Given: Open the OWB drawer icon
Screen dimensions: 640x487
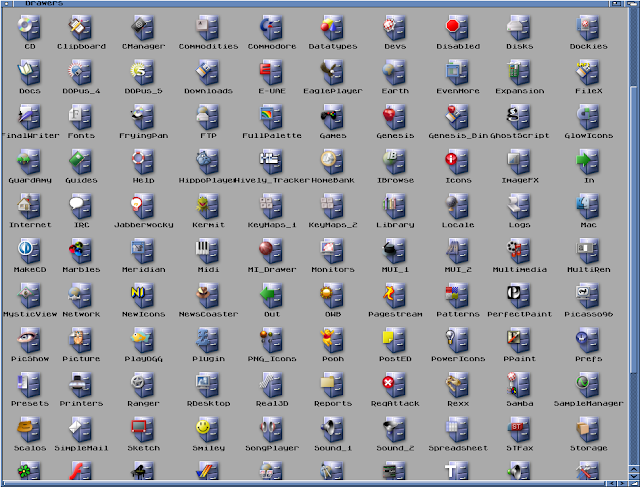Looking at the screenshot, I should tap(332, 296).
